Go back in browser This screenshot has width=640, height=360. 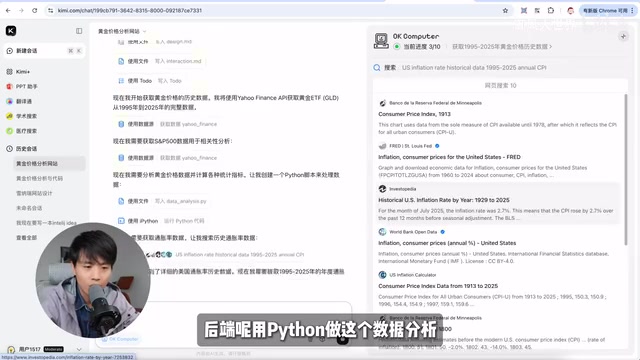point(8,11)
